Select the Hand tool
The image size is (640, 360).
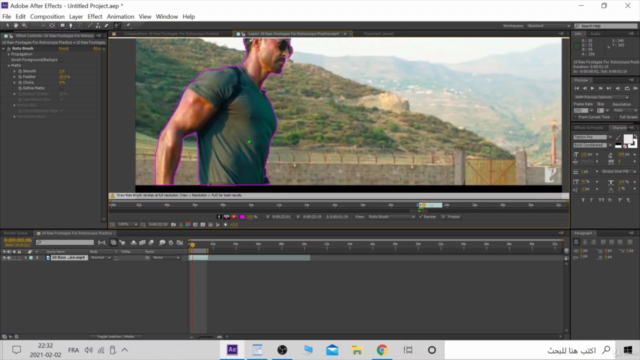pos(16,26)
